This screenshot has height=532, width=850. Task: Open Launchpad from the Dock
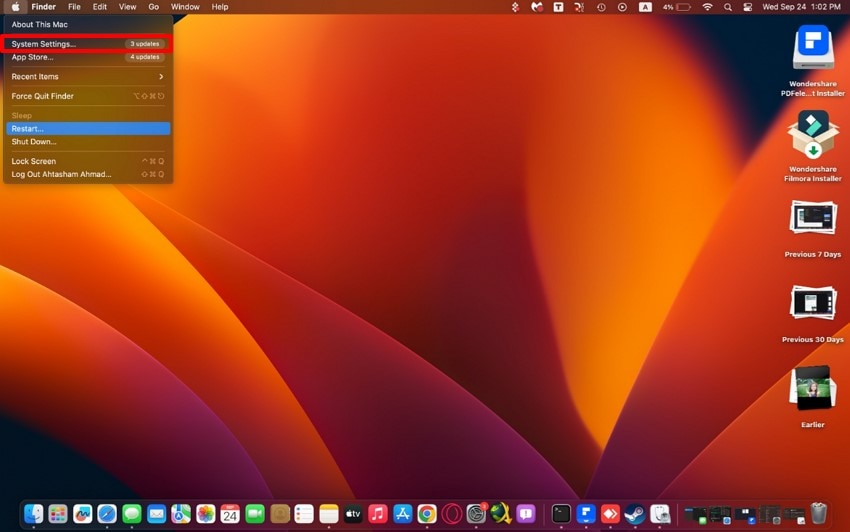click(57, 514)
